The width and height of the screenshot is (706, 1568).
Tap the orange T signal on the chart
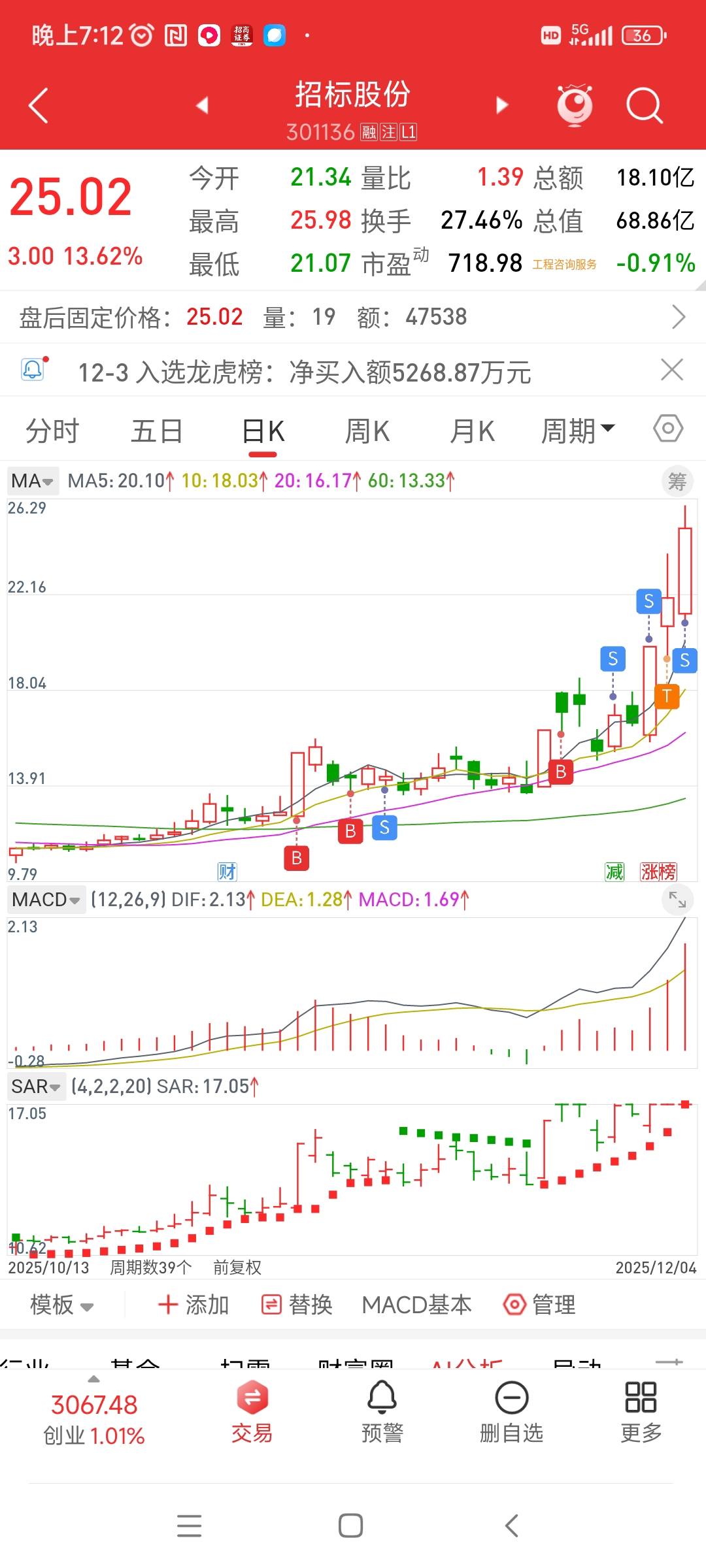click(667, 696)
